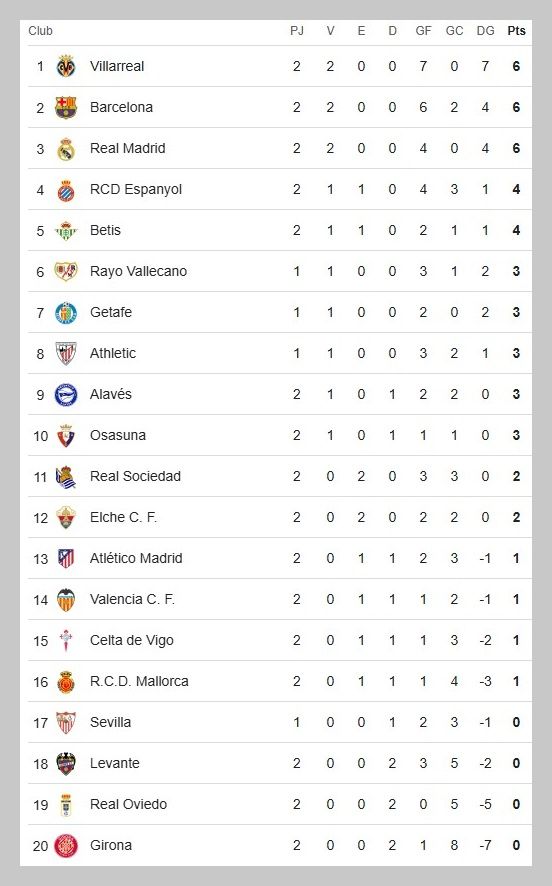Click the Getafe crest icon
Image resolution: width=552 pixels, height=886 pixels.
pyautogui.click(x=66, y=312)
